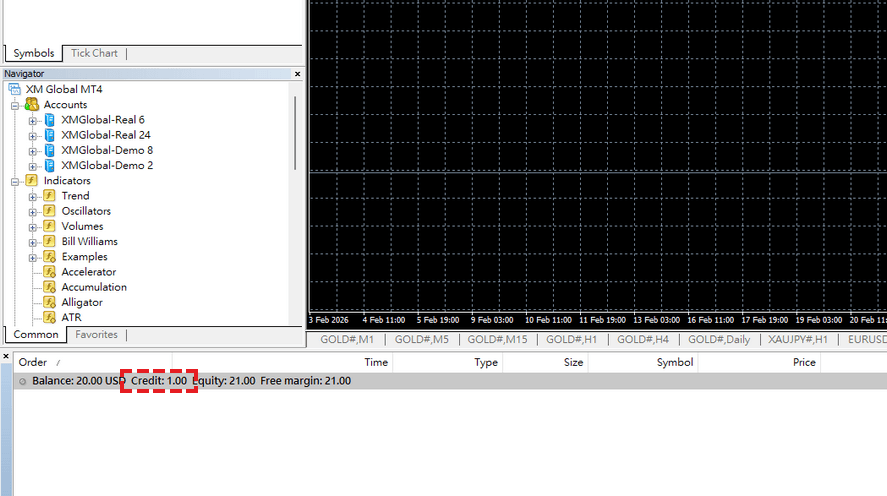Click the 'Free margin: 21.00' text

point(305,381)
